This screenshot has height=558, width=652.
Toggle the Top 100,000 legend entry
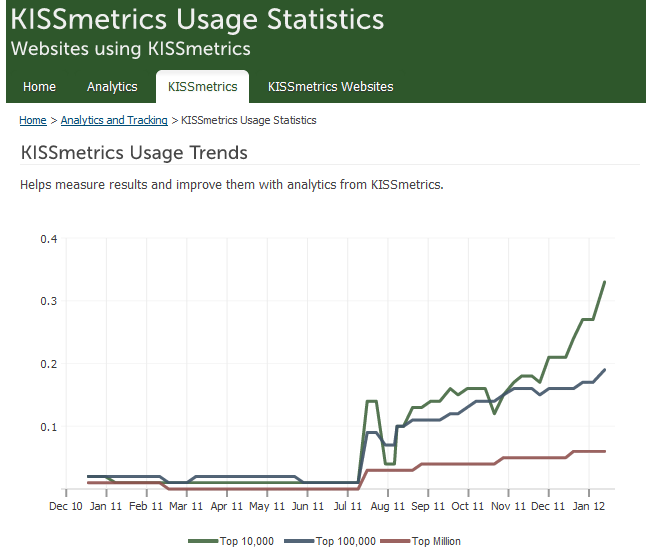330,541
